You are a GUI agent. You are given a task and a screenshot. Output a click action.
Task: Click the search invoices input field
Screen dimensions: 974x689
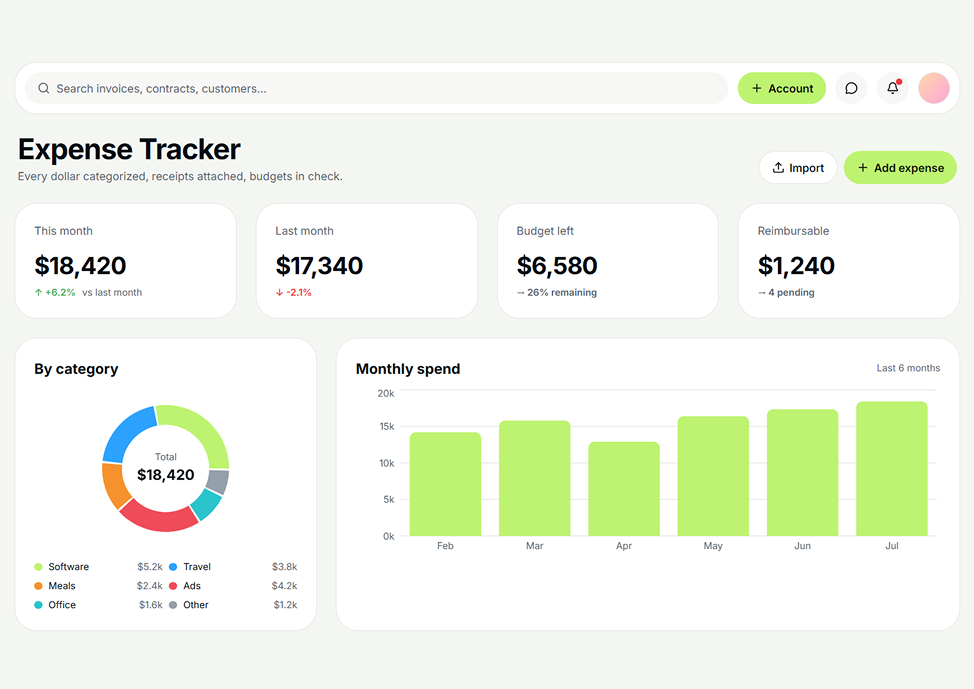pyautogui.click(x=376, y=88)
